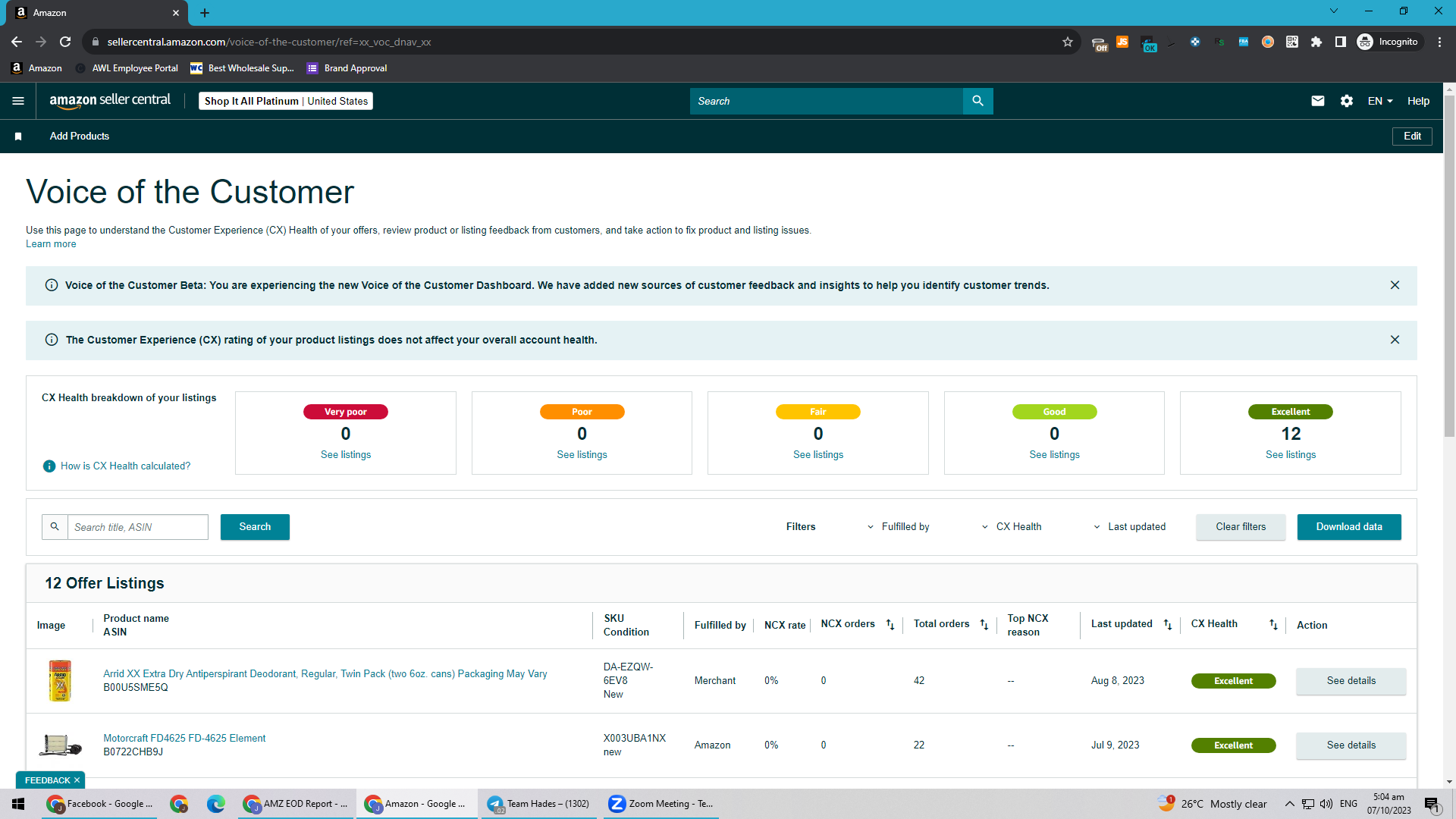Open the volume control in system tray

(1326, 804)
